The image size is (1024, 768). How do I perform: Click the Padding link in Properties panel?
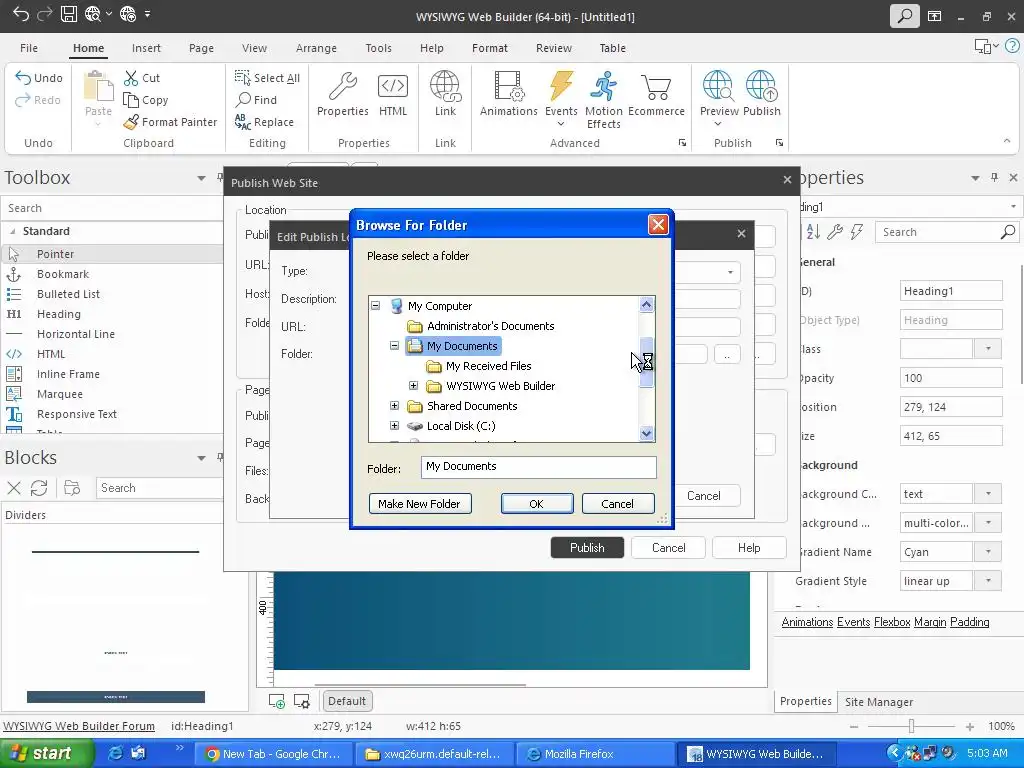coord(969,622)
